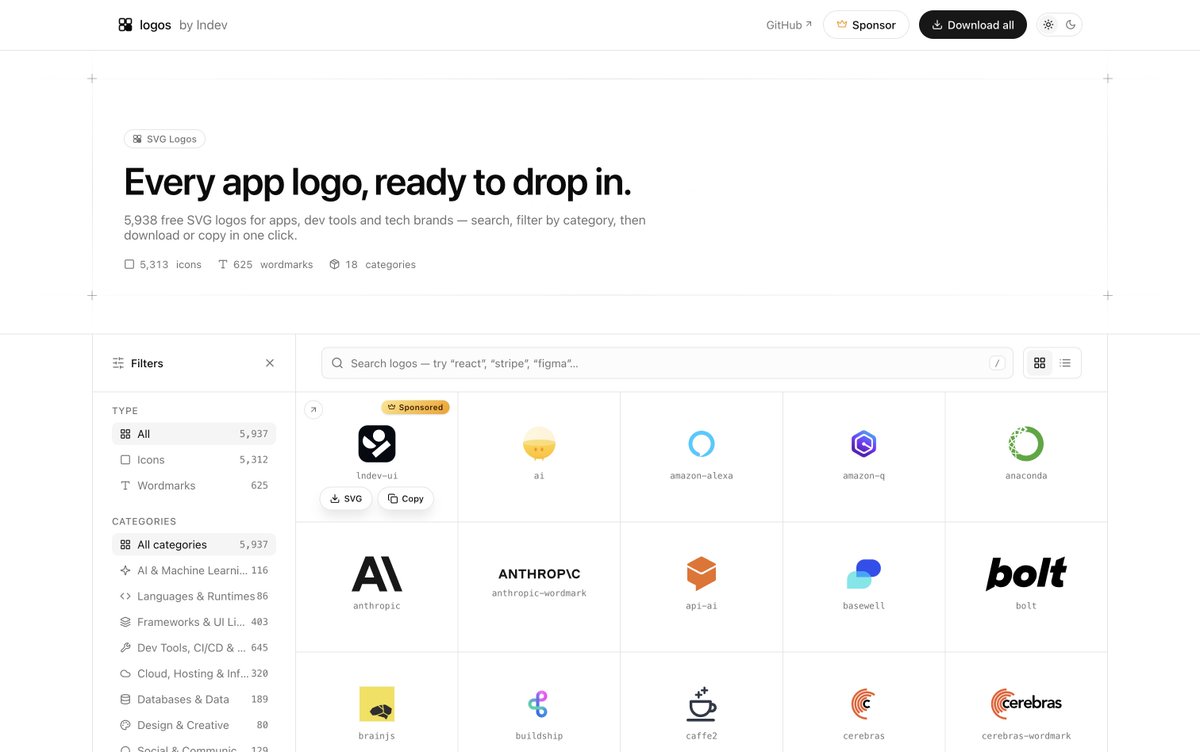Click the 5,313 icons stat
Viewport: 1200px width, 752px height.
(163, 265)
